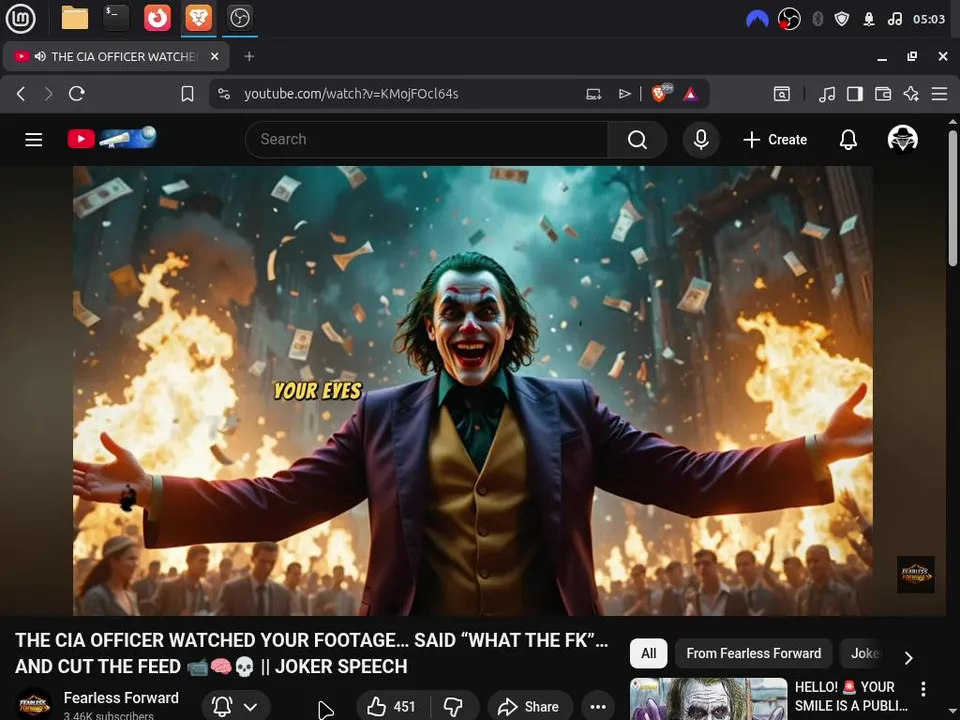Open the HELLO YOUR SMILE suggested video thumbnail
960x720 pixels.
click(x=708, y=699)
